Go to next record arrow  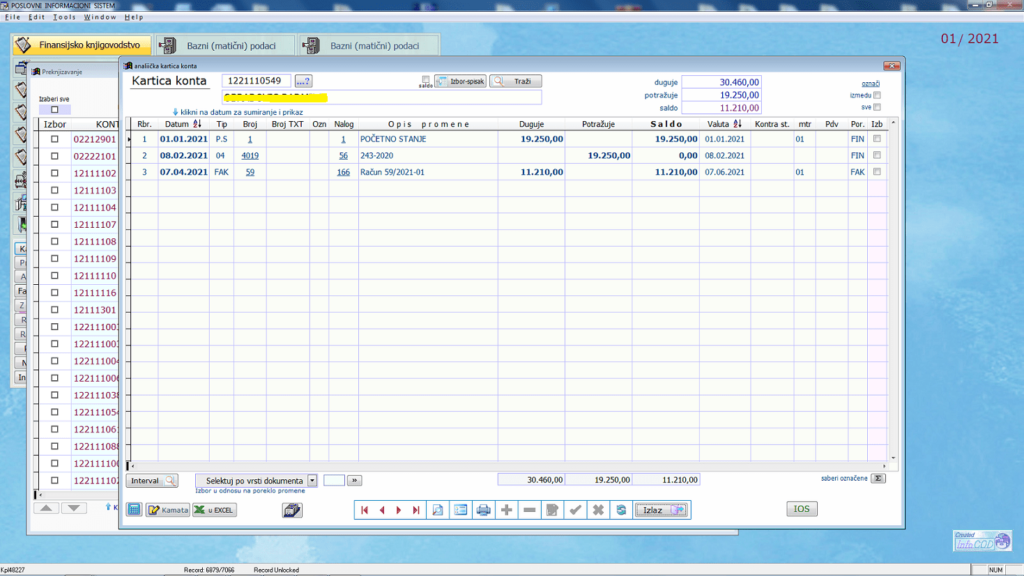tap(398, 510)
